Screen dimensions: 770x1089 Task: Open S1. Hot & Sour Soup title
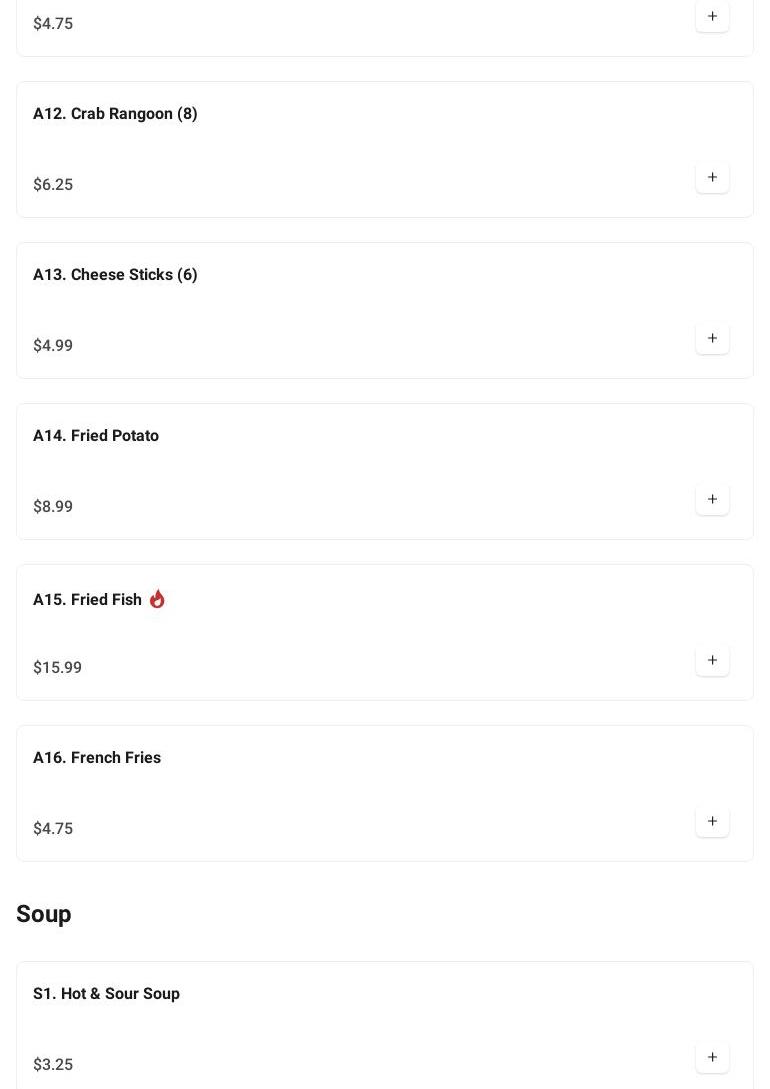pos(106,994)
